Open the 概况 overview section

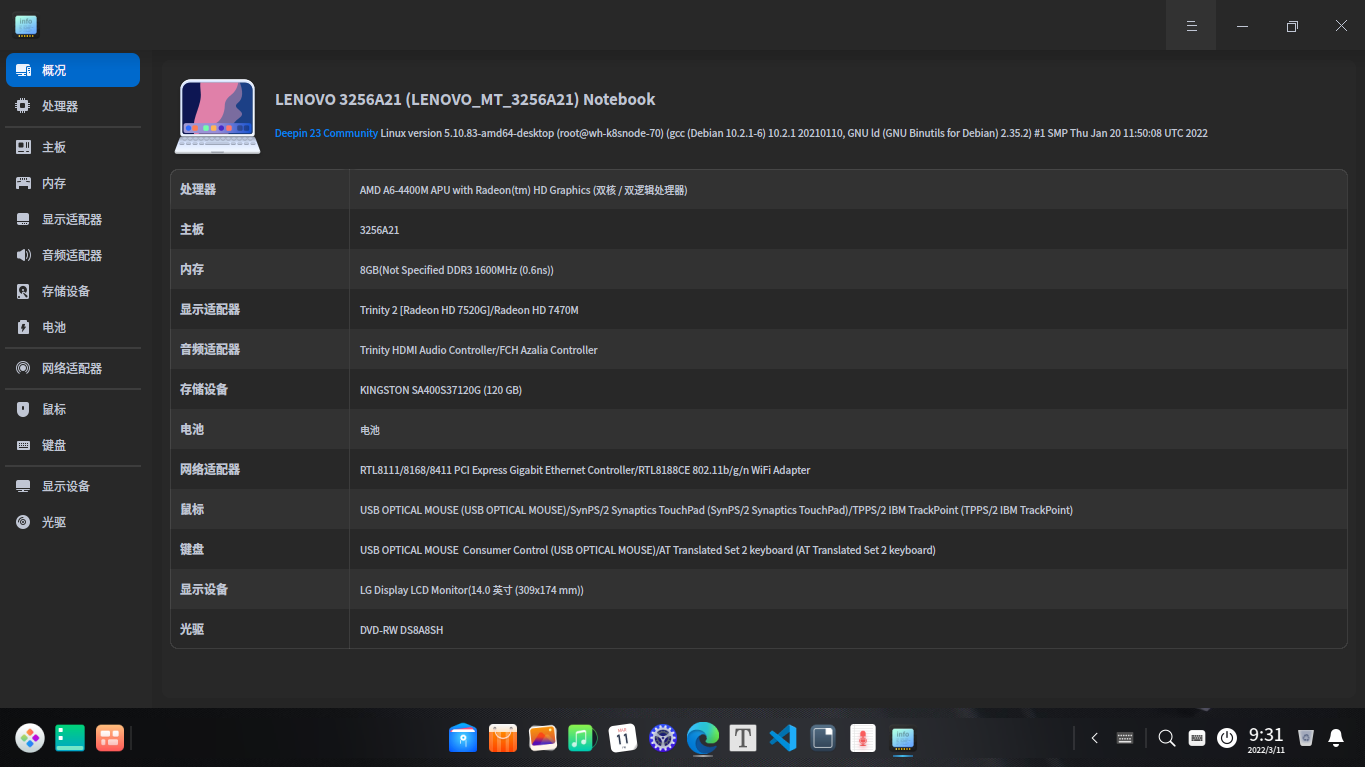[x=73, y=70]
